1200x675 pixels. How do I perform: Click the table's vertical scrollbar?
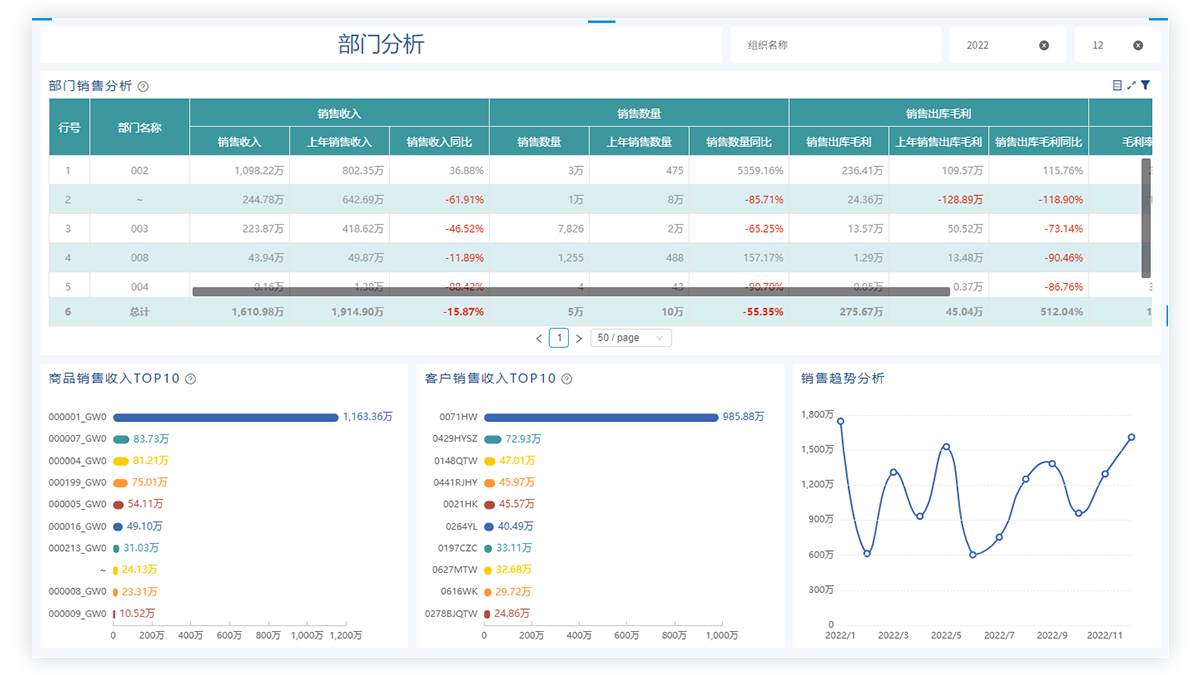tap(1146, 217)
